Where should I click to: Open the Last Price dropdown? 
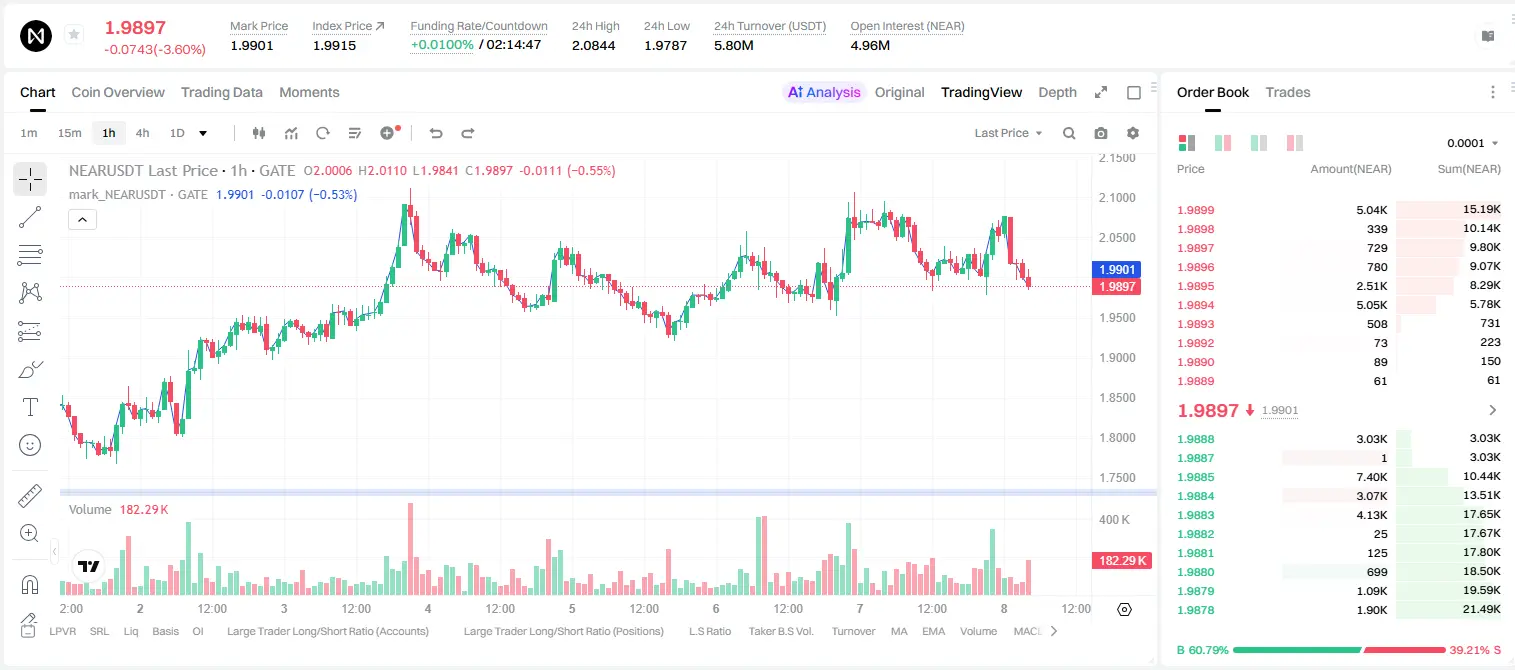[x=1008, y=133]
